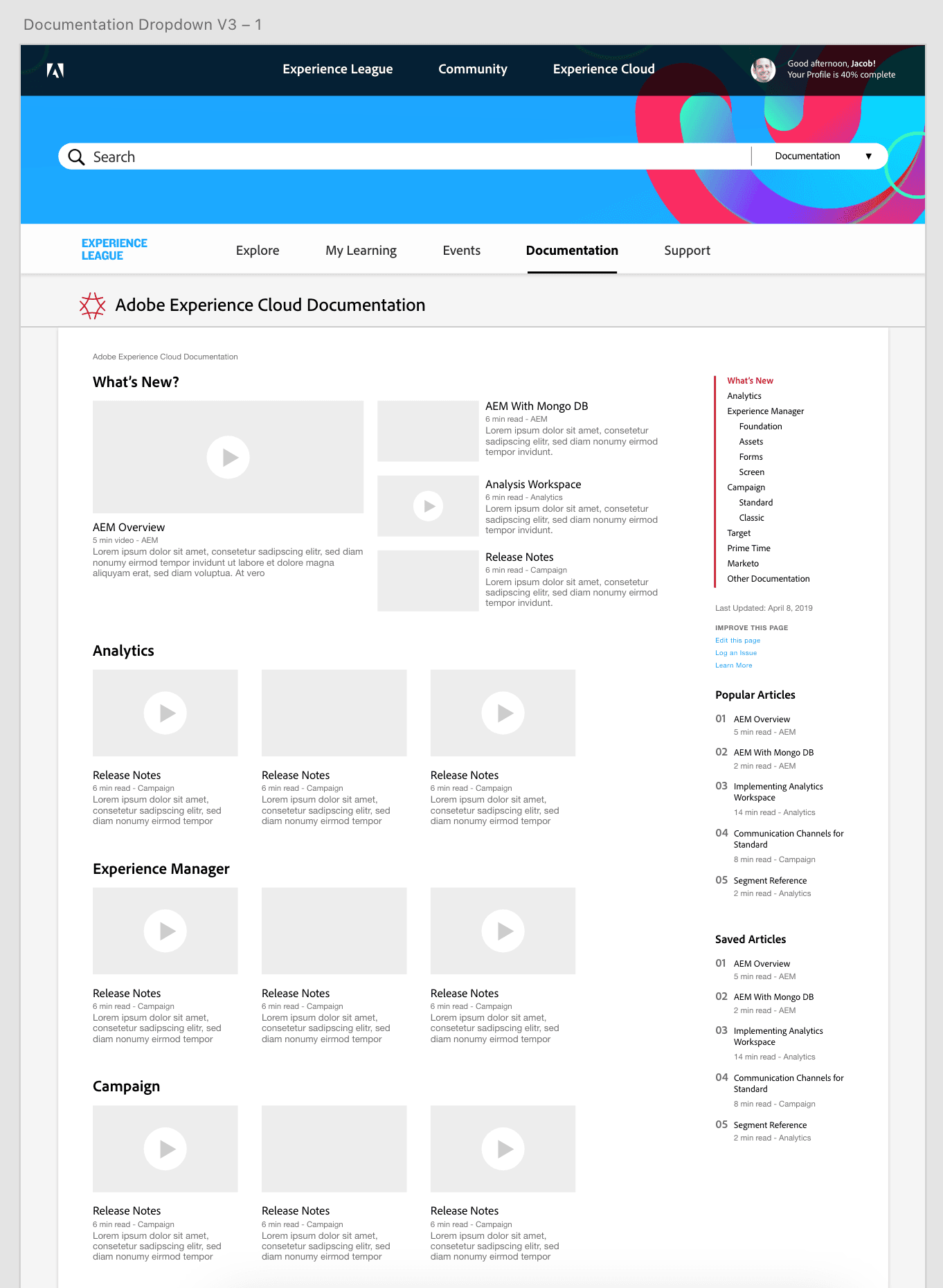Screen dimensions: 943x1288
Task: Select Forms in the side index
Action: pos(751,457)
